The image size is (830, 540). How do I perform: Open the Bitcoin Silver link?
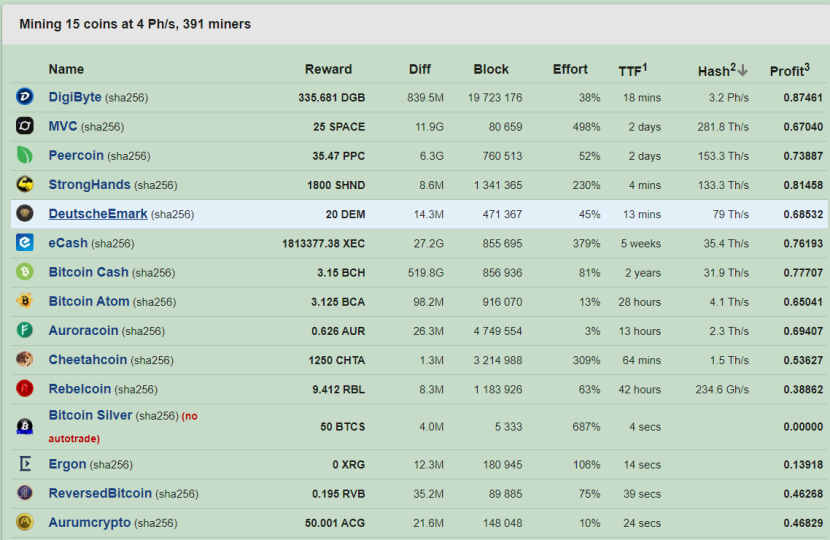pos(90,415)
